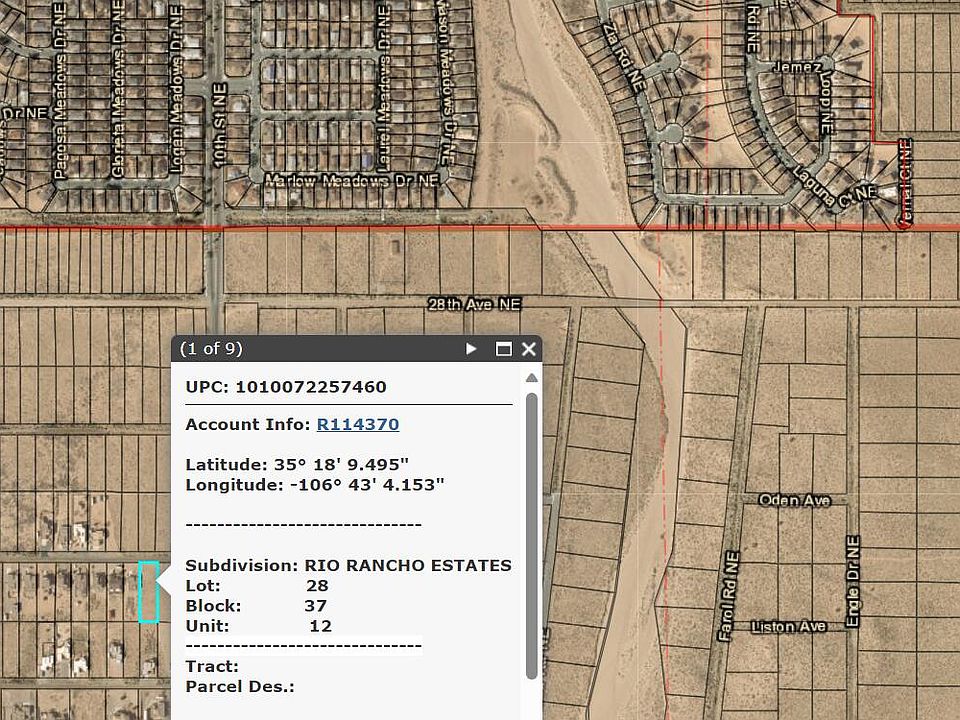The image size is (960, 720).
Task: Click the Oden Ave street label
Action: 795,500
